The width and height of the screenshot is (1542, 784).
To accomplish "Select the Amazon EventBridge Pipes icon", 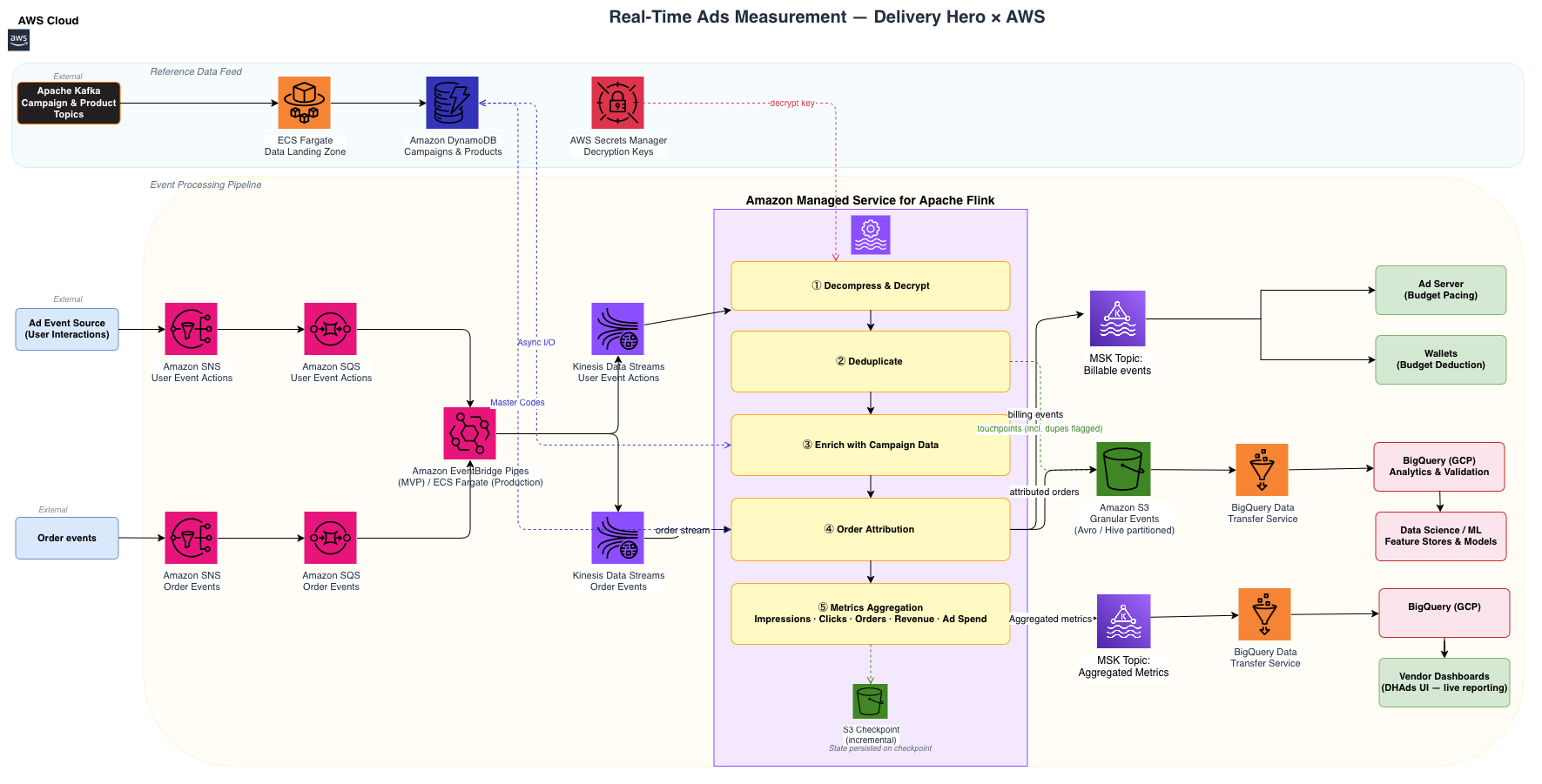I will coord(469,433).
